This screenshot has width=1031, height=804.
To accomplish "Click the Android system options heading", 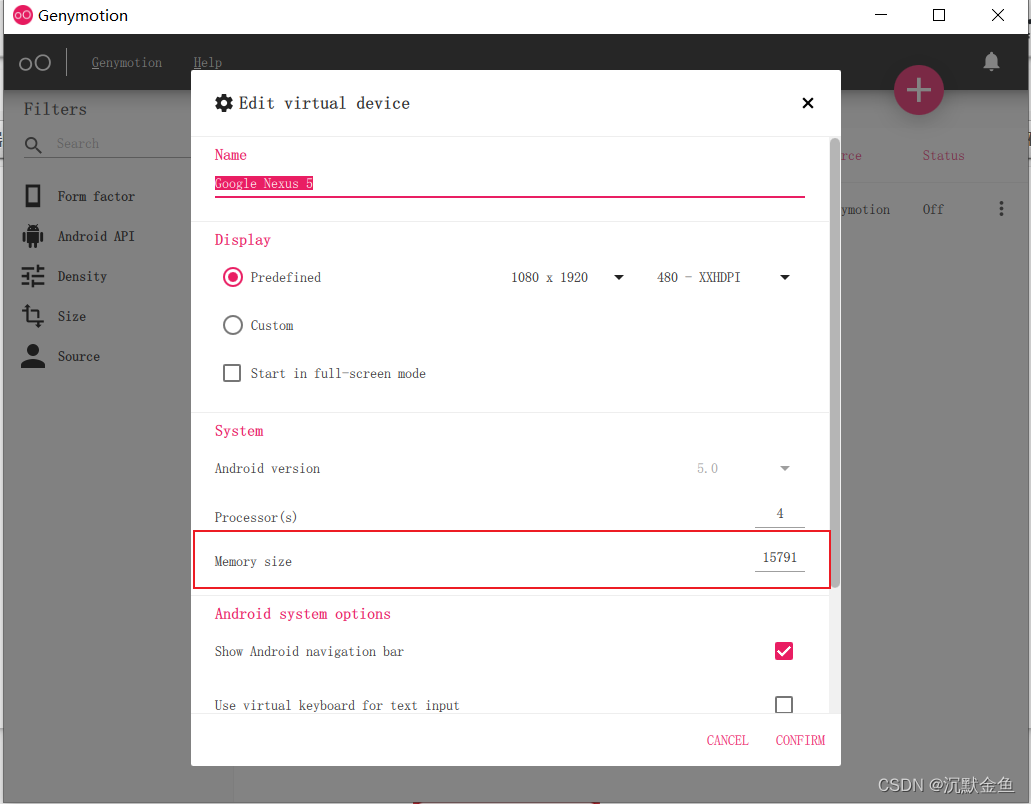I will (302, 614).
